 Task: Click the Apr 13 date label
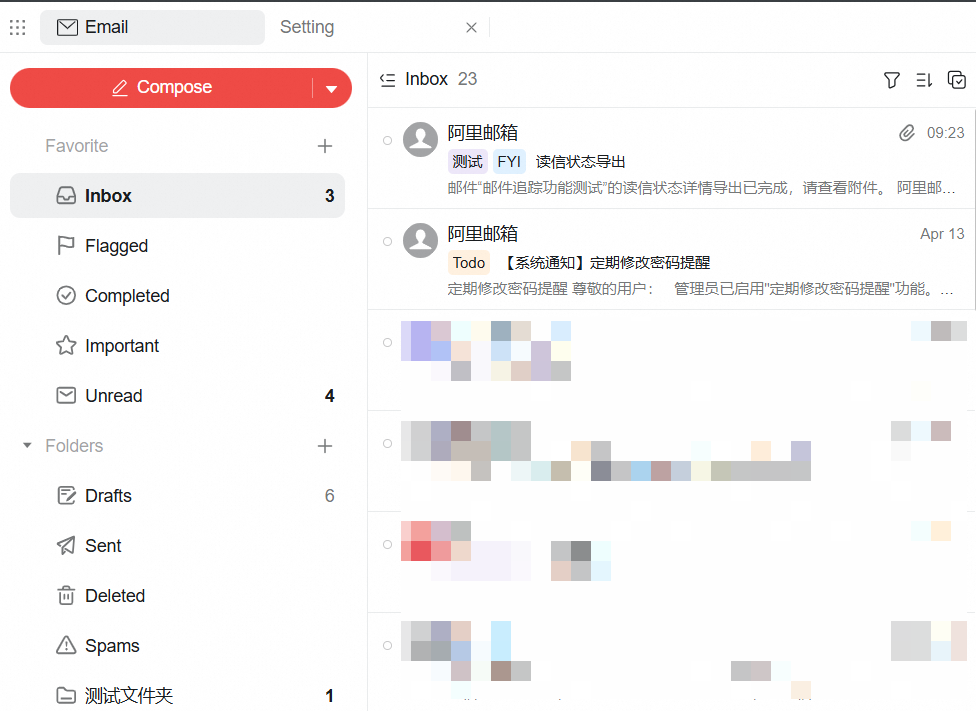[942, 234]
